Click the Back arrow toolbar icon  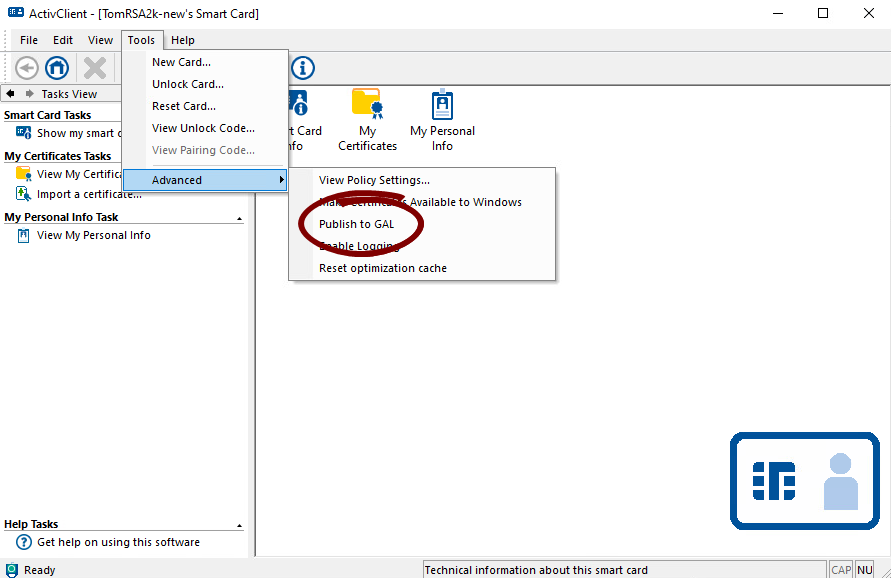coord(26,68)
